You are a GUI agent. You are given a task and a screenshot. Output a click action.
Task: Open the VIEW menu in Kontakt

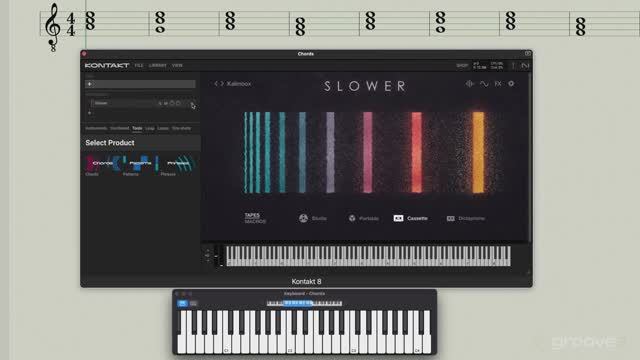coord(177,65)
